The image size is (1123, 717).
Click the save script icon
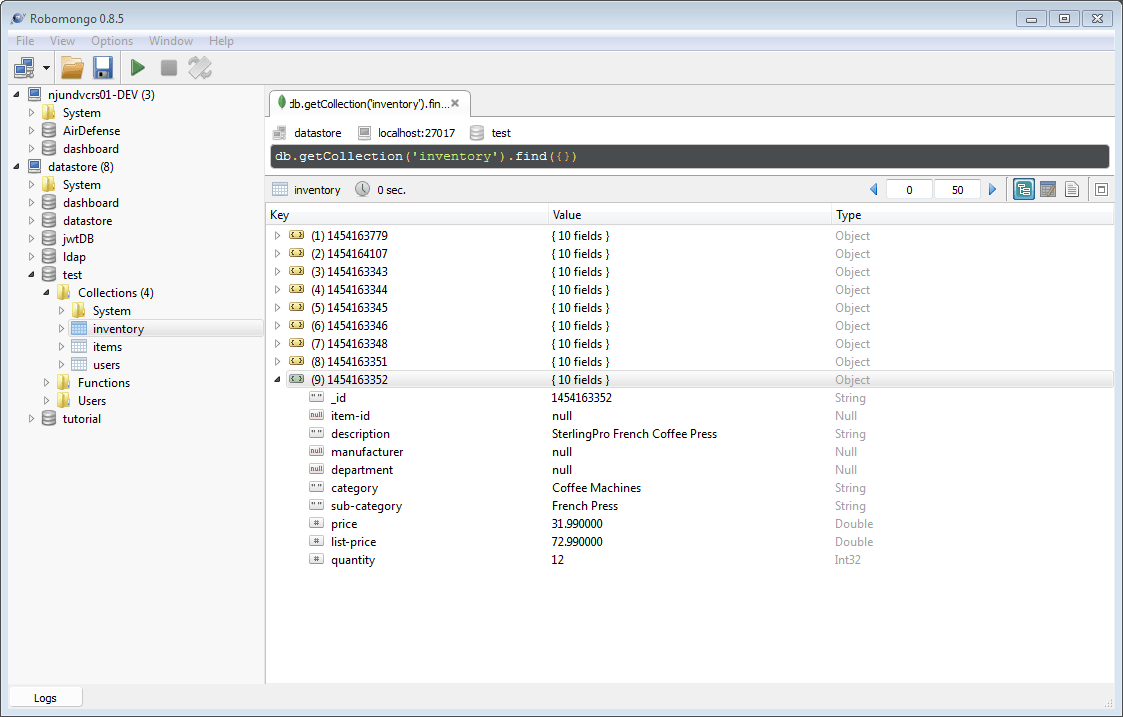(x=103, y=67)
